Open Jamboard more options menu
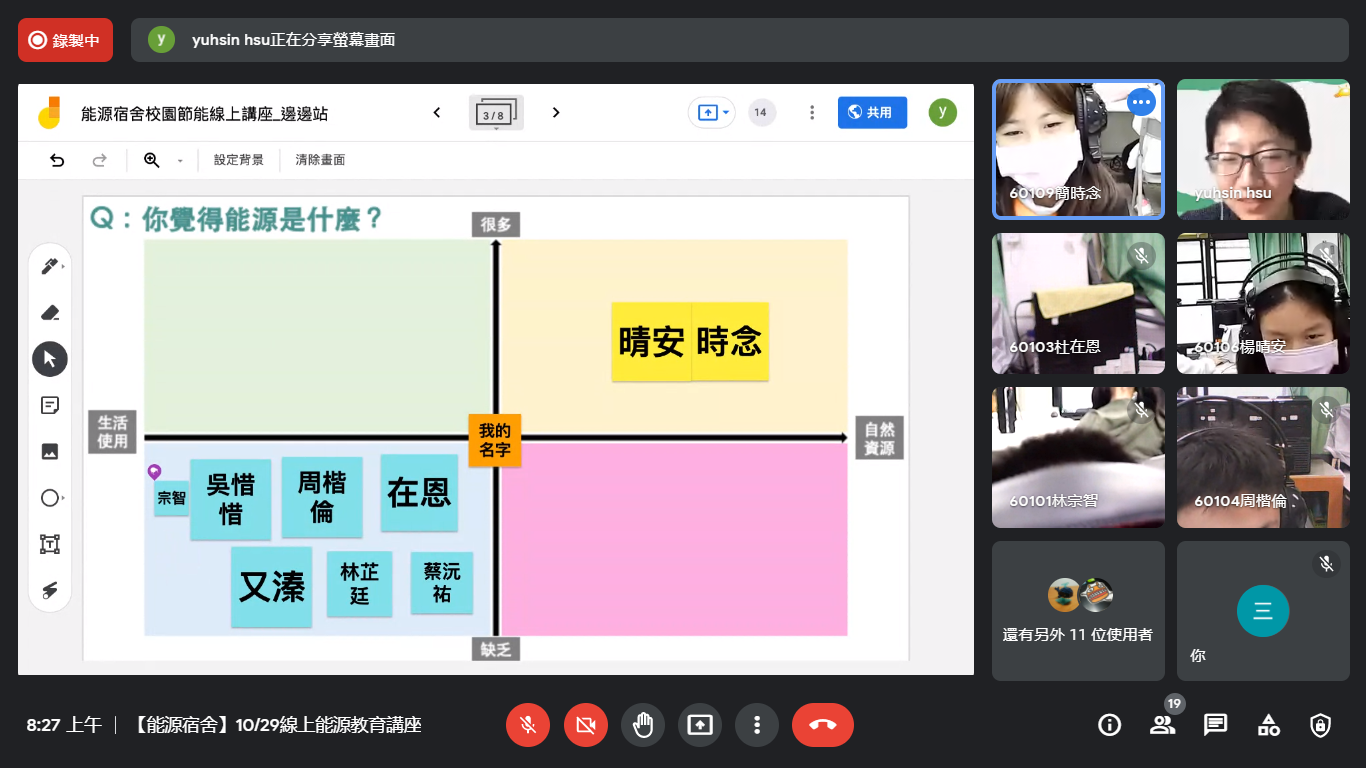1366x768 pixels. pos(812,113)
